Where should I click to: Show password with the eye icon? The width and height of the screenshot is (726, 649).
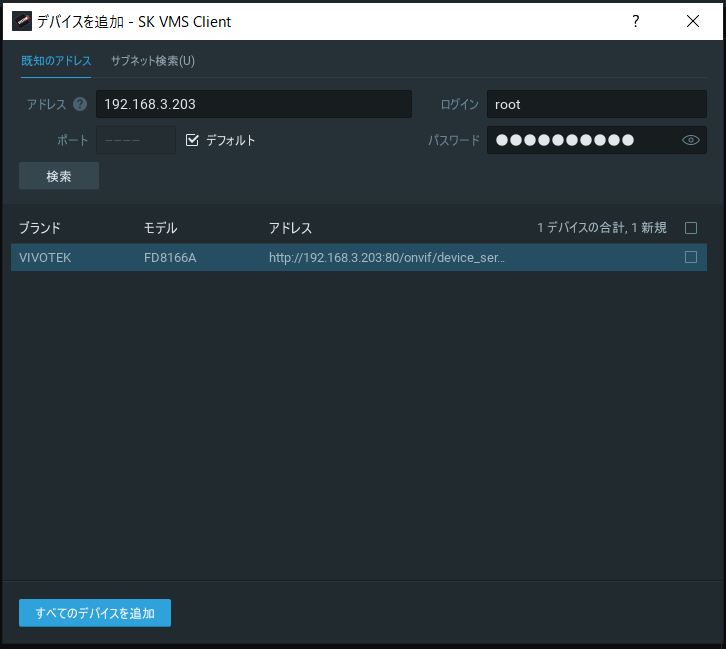[x=690, y=140]
